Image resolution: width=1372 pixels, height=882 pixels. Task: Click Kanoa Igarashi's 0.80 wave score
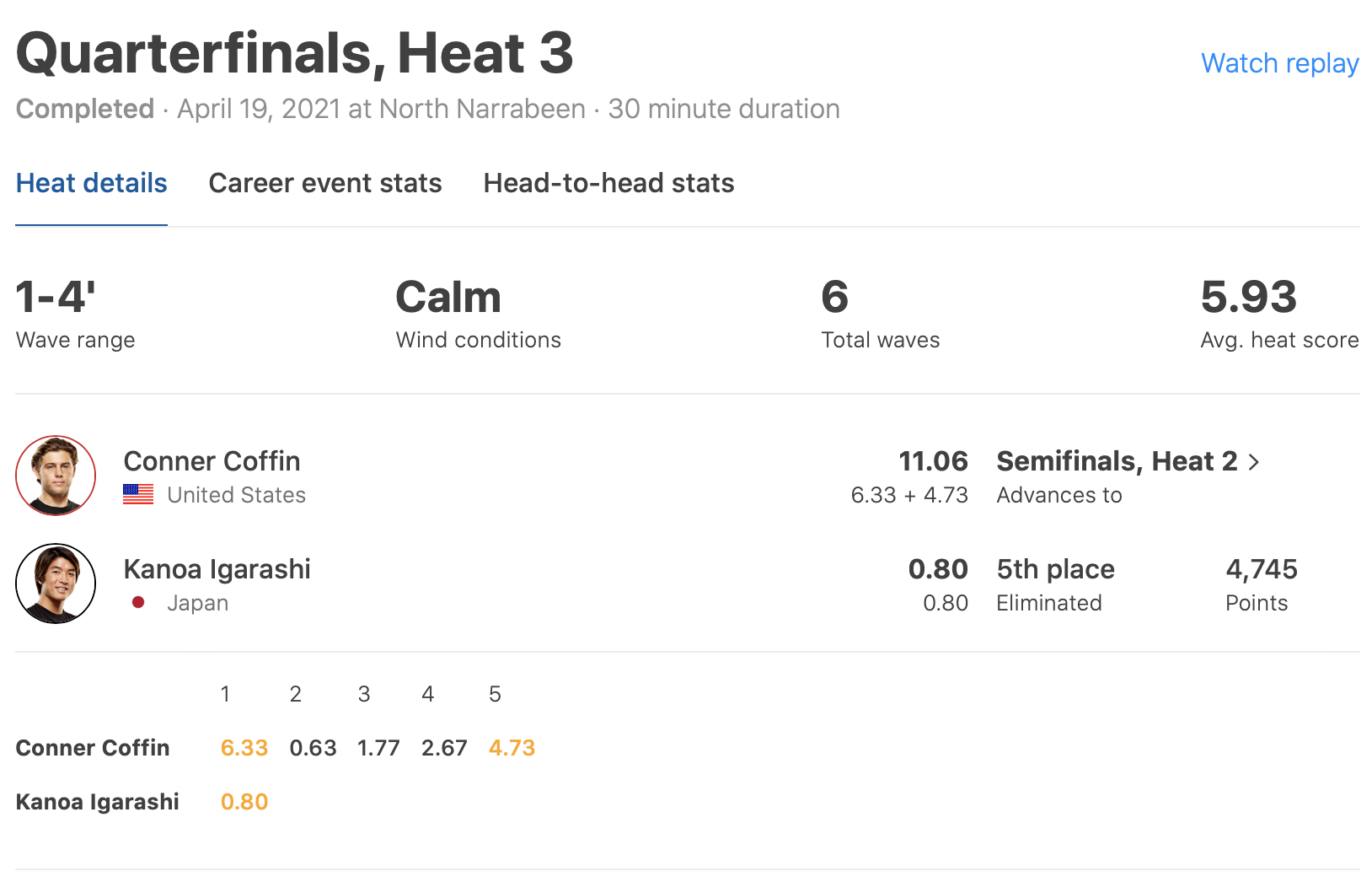244,802
